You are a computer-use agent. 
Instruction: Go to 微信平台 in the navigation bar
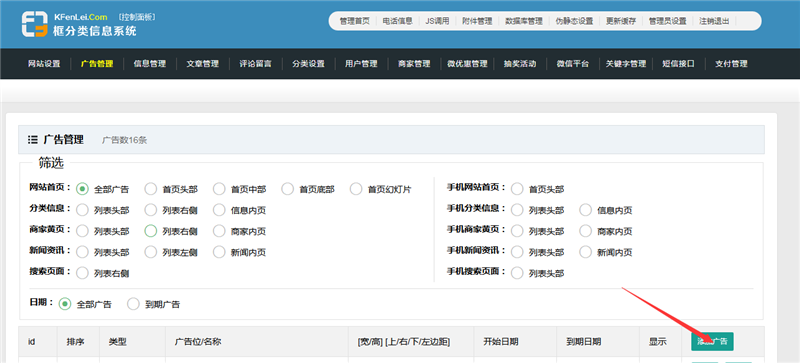point(572,64)
